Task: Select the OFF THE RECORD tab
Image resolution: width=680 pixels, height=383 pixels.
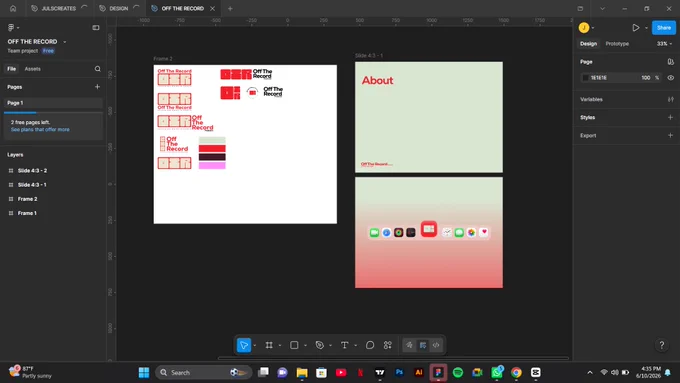Action: [183, 8]
